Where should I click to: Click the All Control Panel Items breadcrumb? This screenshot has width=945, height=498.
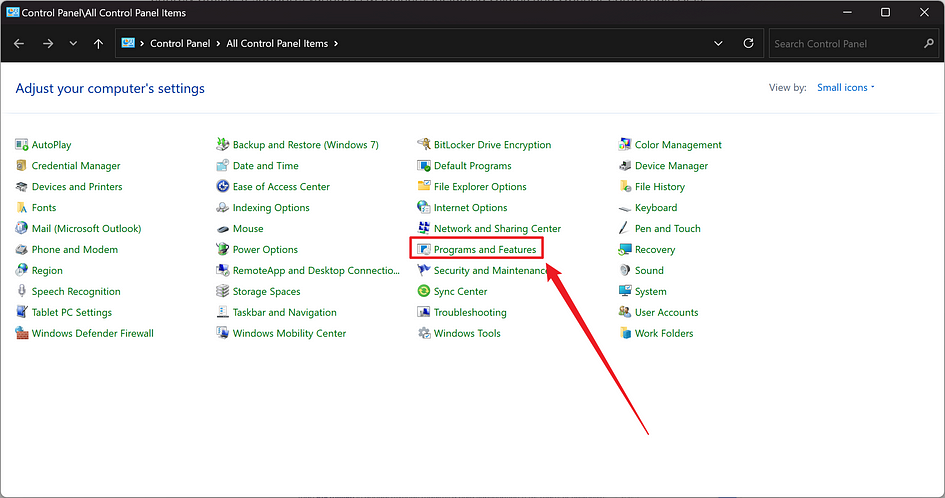point(277,43)
